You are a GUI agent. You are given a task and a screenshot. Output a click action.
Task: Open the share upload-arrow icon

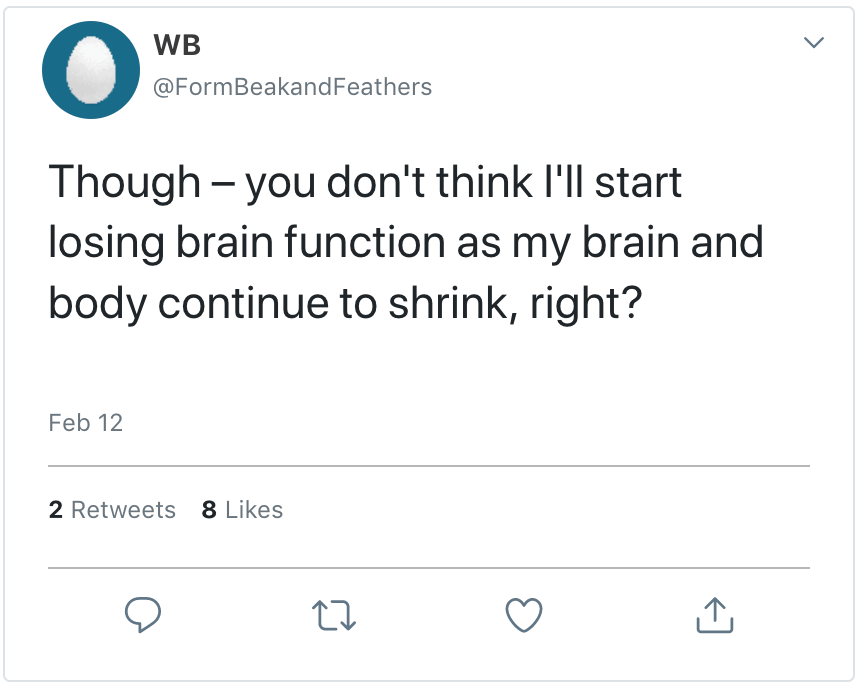714,615
